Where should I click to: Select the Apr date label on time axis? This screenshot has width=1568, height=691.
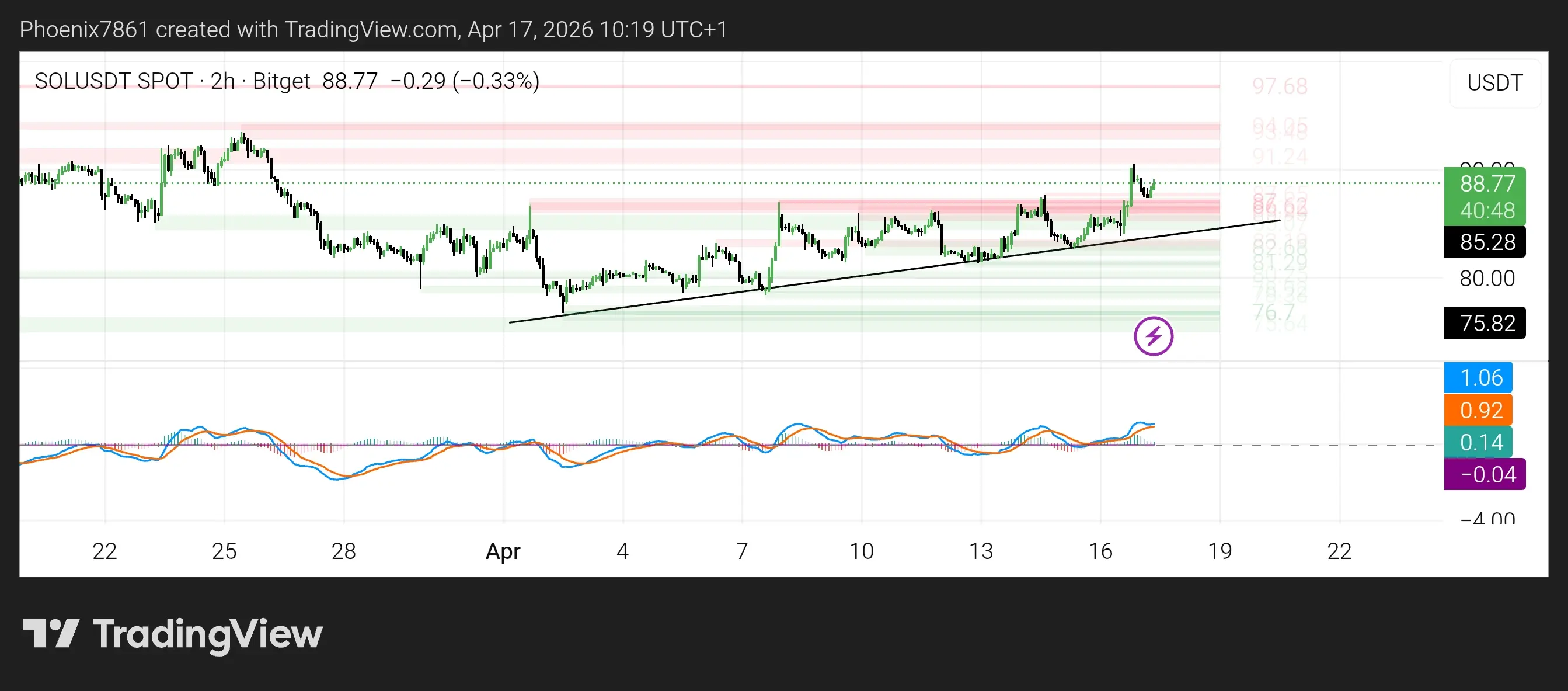503,551
